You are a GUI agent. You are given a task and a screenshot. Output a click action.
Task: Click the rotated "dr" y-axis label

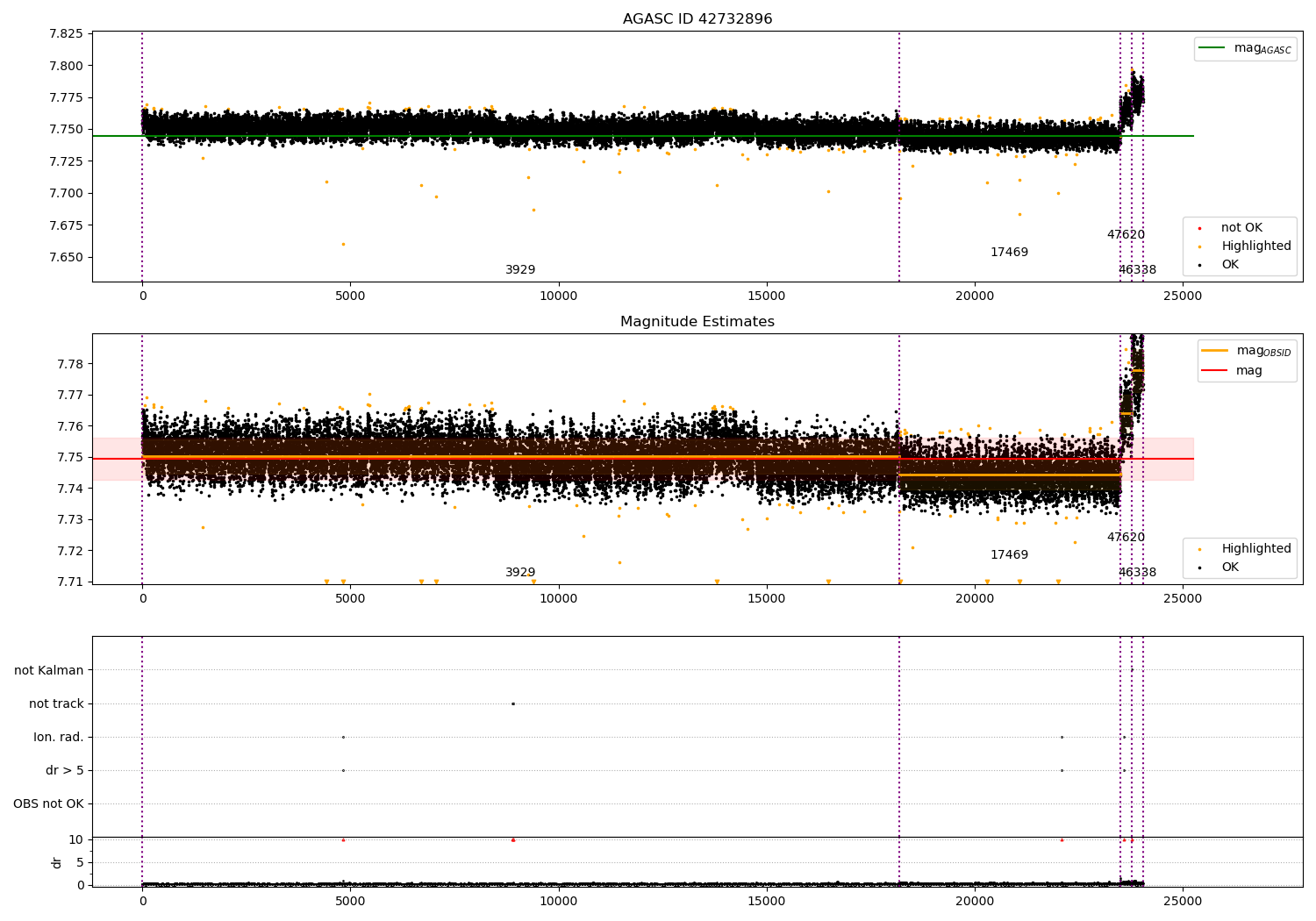click(57, 862)
